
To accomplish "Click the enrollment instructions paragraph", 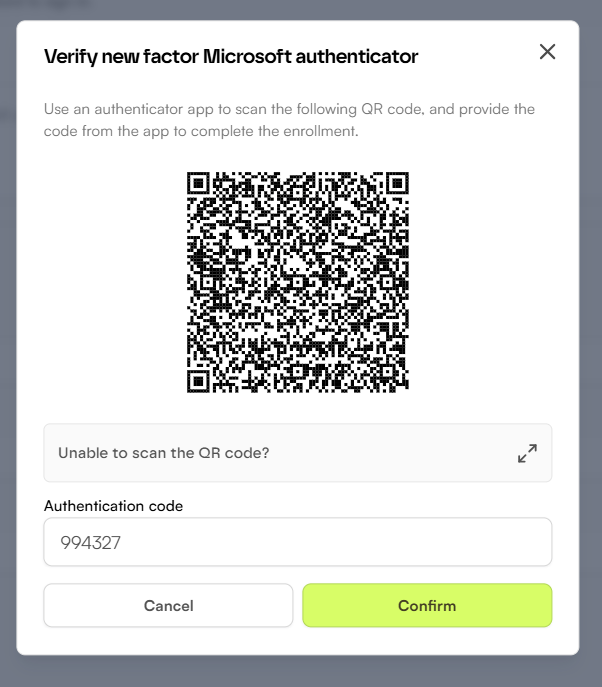I will (289, 120).
